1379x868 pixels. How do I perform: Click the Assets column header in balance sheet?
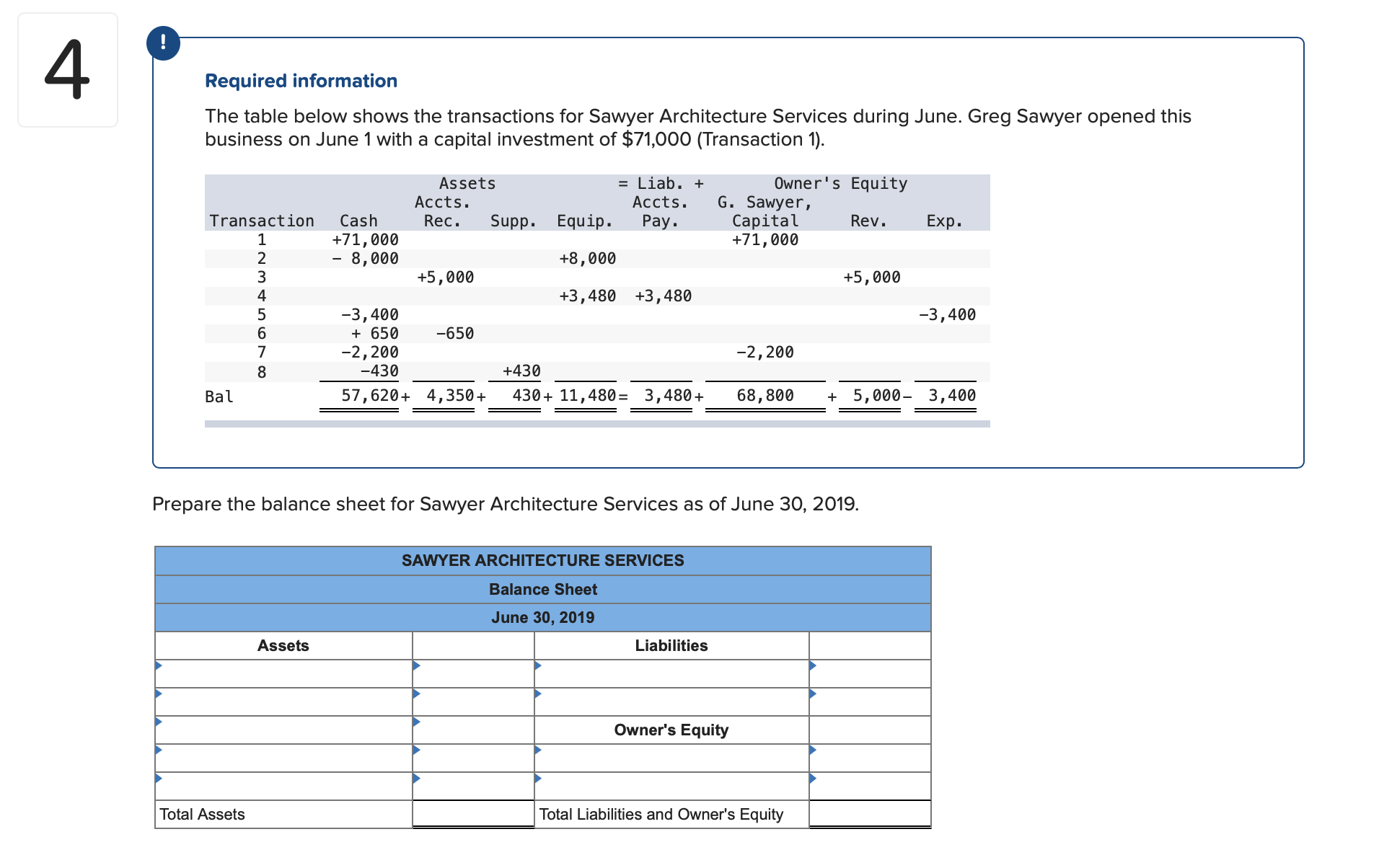(x=283, y=646)
